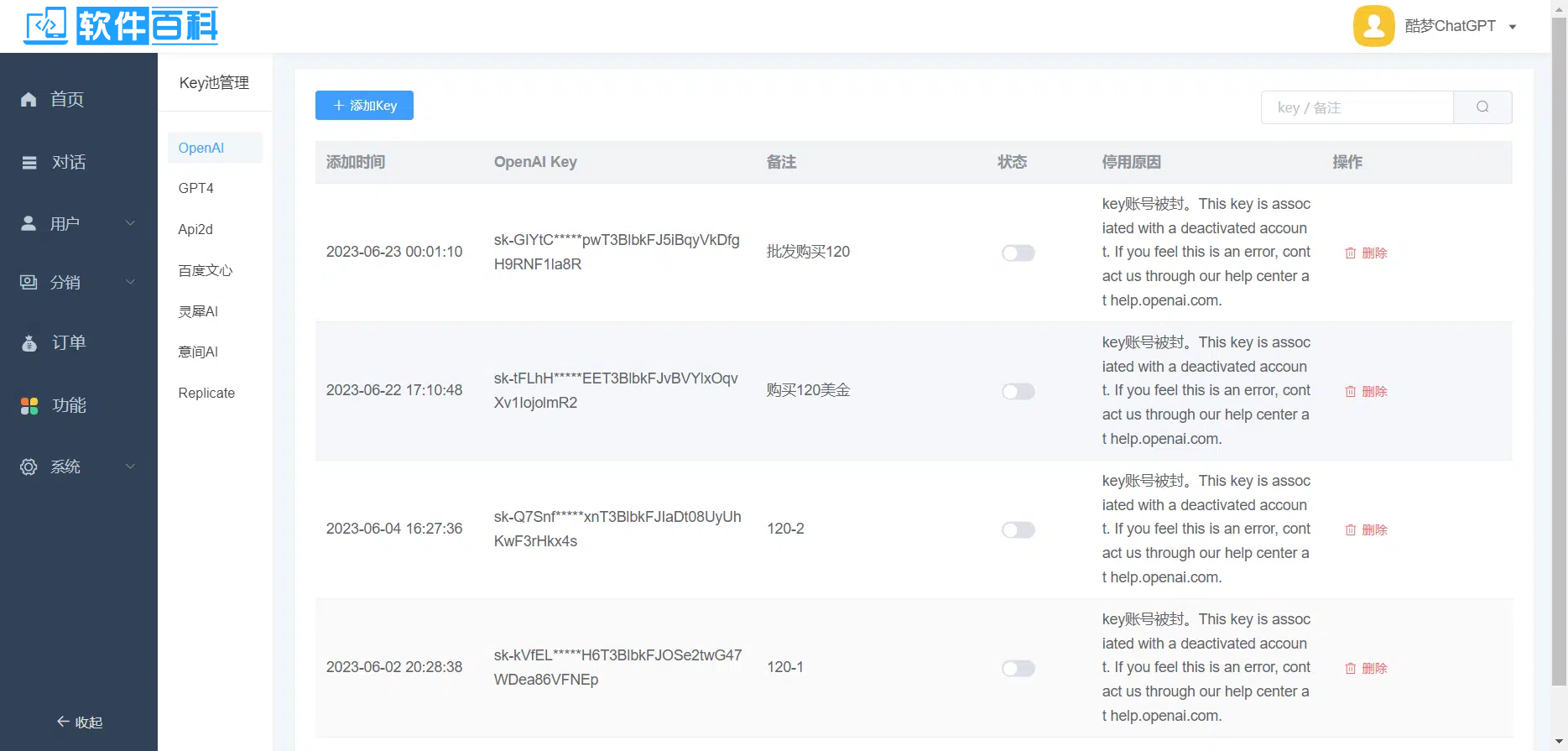Click the 订单 orders money bag icon
The image size is (1568, 751).
(29, 343)
